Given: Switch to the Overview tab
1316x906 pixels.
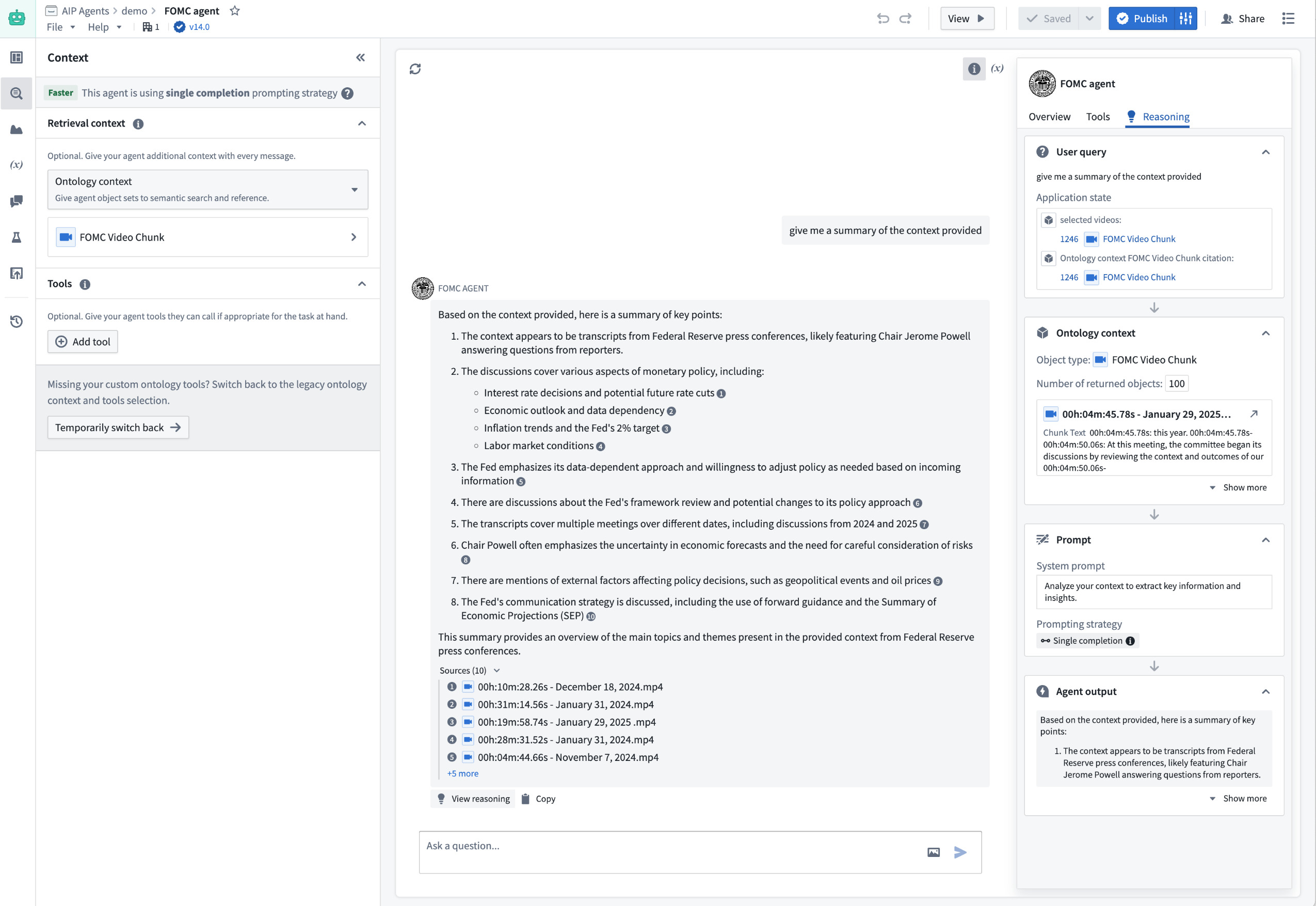Looking at the screenshot, I should tap(1049, 116).
